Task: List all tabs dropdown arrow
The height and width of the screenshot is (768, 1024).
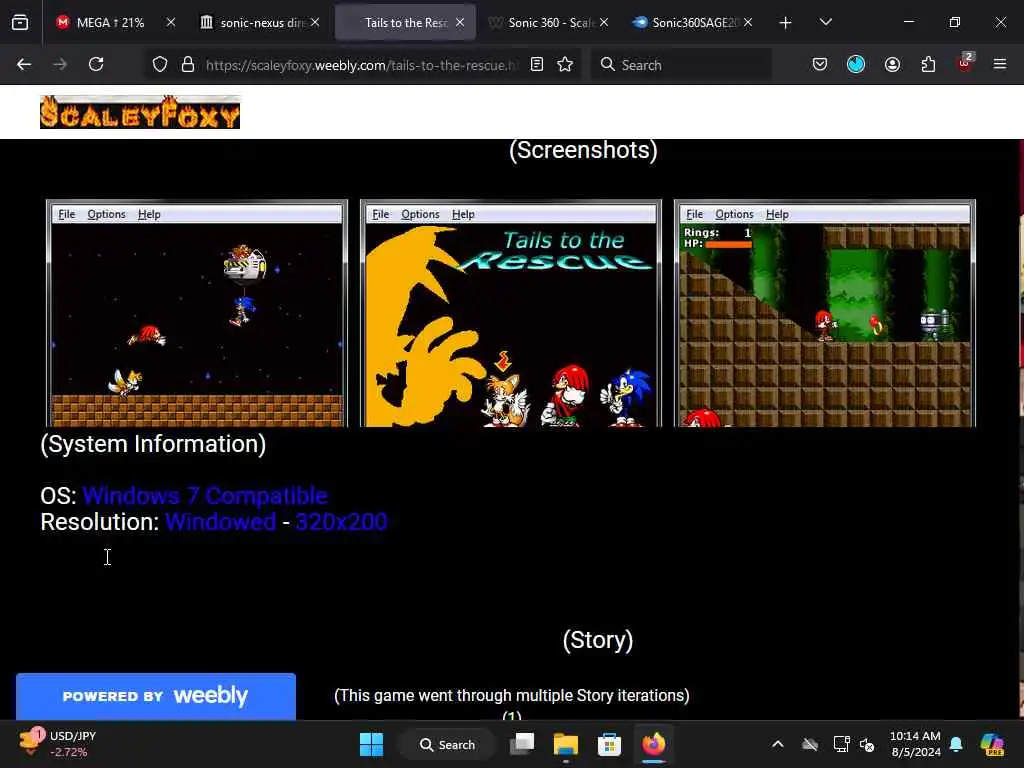Action: (x=825, y=23)
